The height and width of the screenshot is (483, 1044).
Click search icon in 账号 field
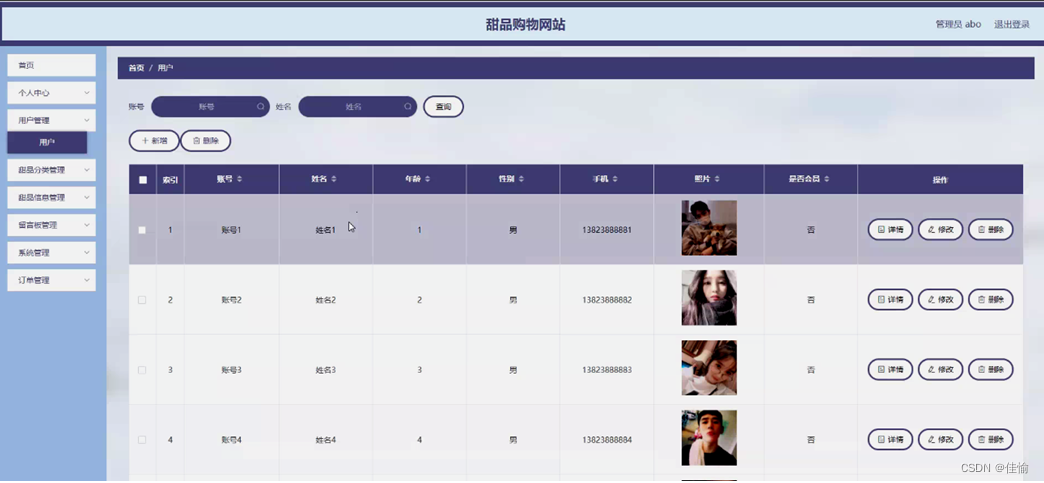click(x=260, y=107)
